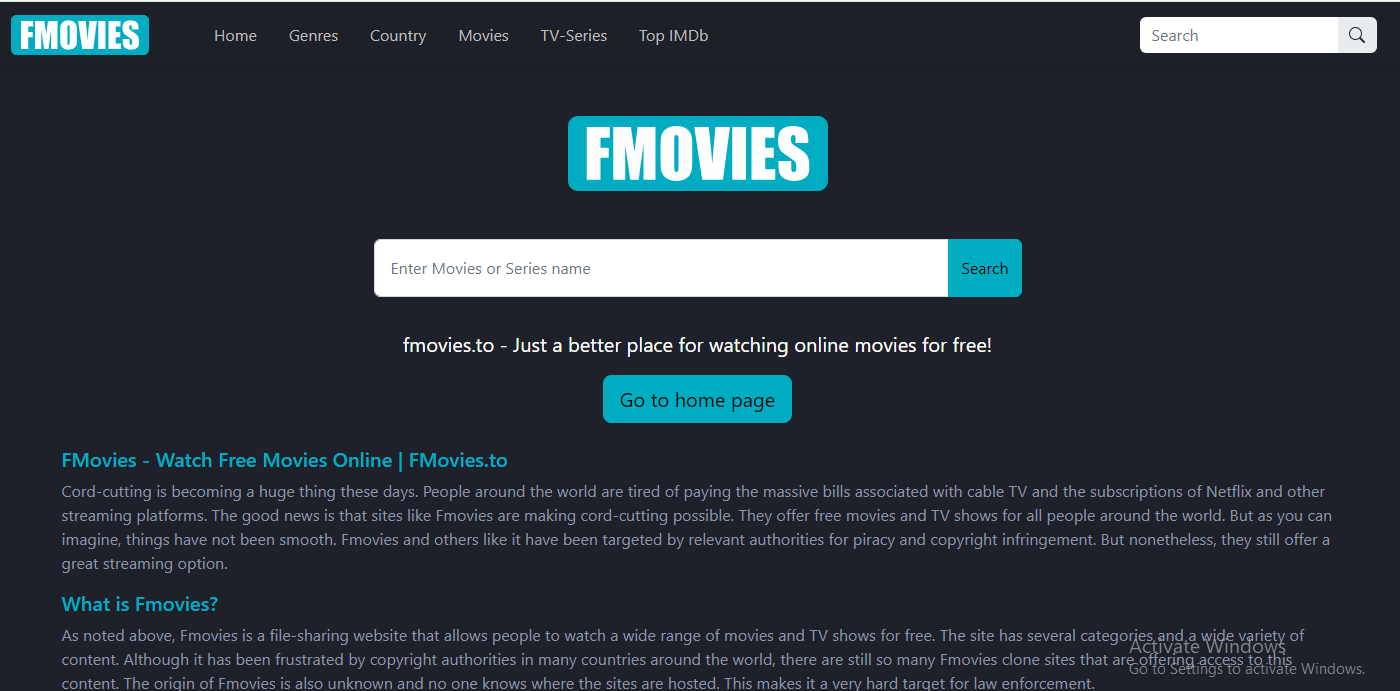
Task: Expand the Genres menu
Action: [x=313, y=35]
